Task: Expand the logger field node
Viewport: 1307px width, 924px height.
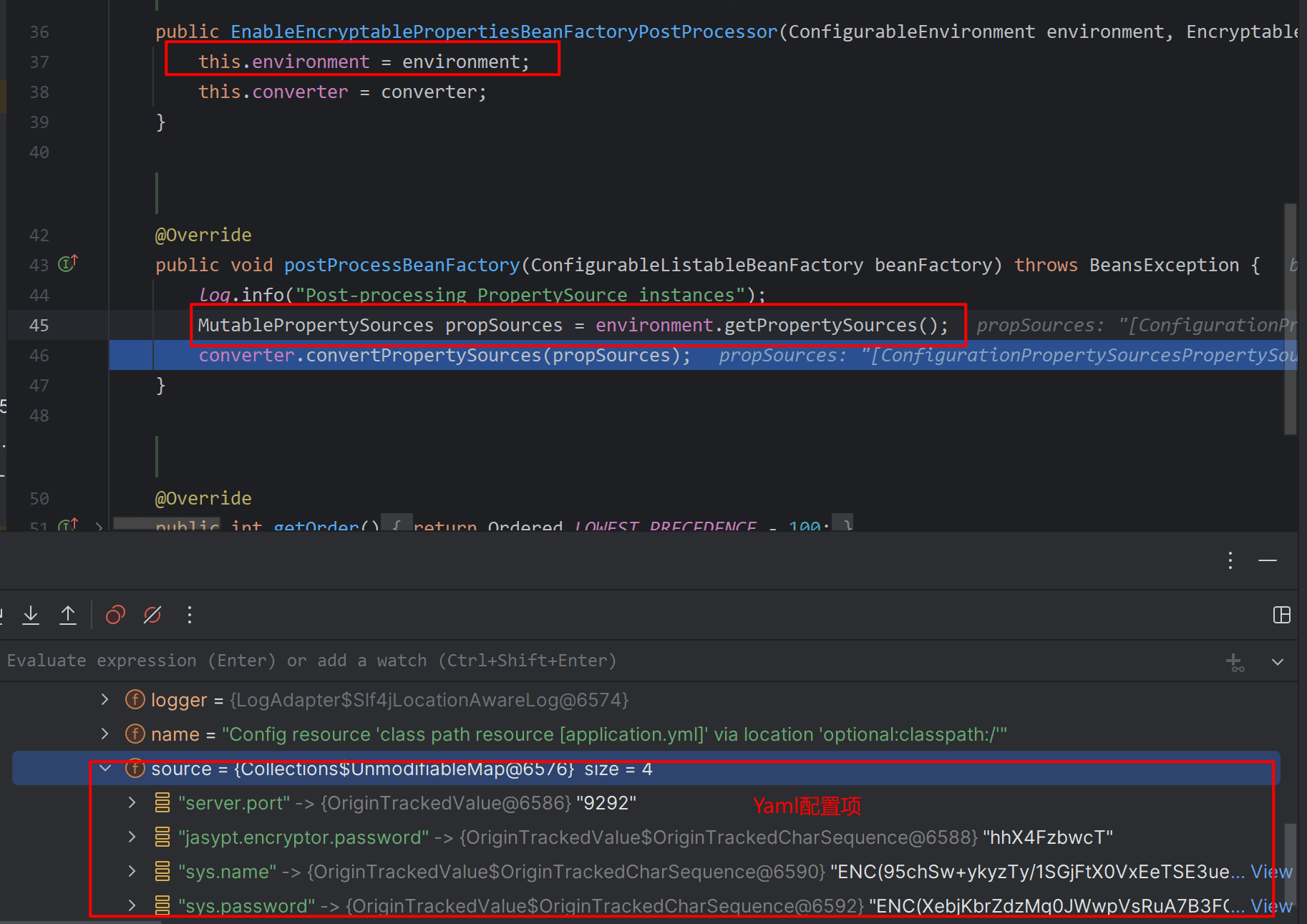Action: click(105, 699)
